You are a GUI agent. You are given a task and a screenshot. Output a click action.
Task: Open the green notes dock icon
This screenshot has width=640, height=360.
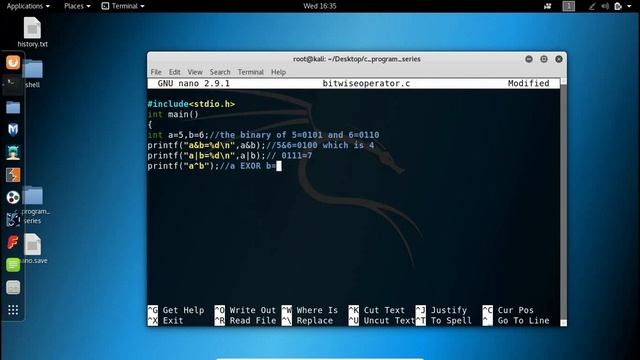(13, 265)
